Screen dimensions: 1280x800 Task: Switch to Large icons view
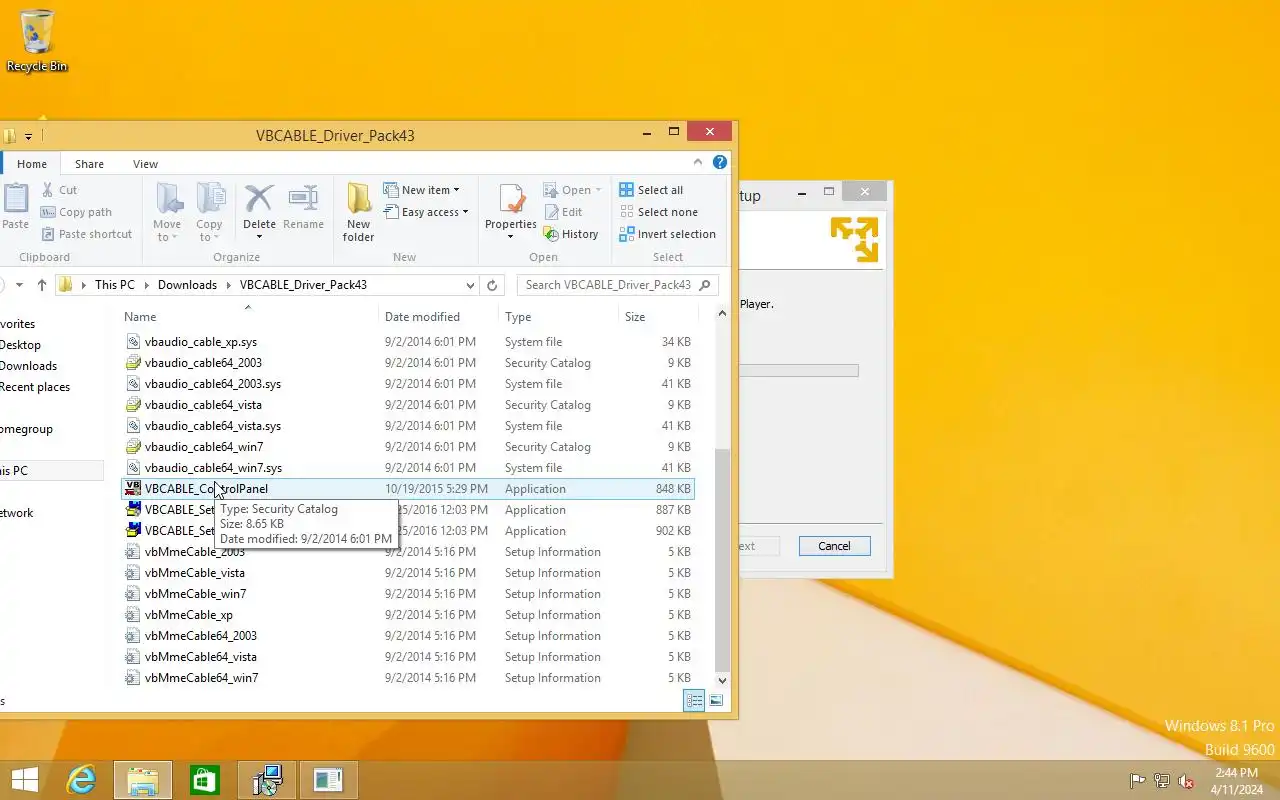[x=716, y=701]
